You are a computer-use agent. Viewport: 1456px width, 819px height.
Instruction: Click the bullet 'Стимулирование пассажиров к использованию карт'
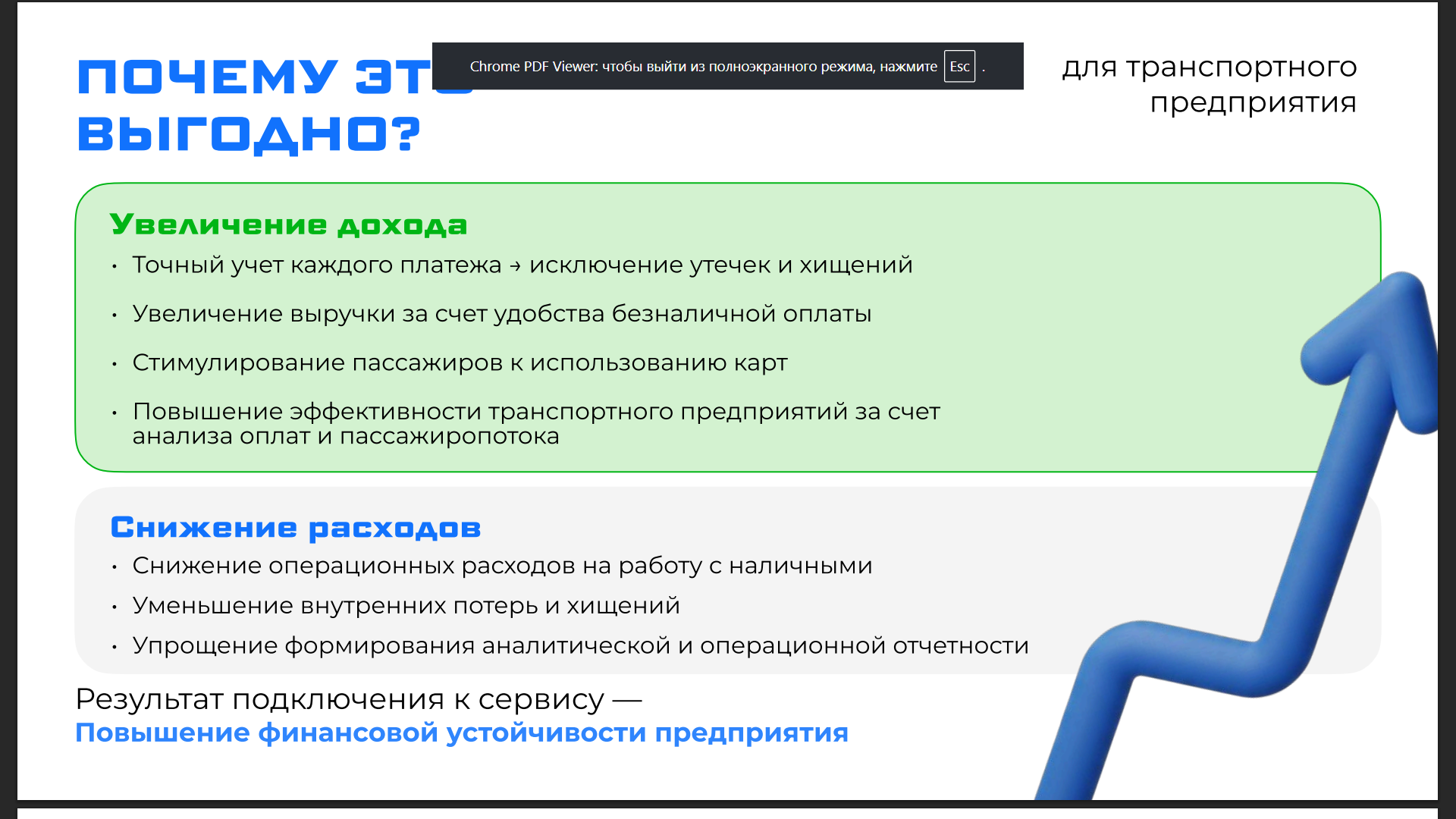pyautogui.click(x=460, y=362)
